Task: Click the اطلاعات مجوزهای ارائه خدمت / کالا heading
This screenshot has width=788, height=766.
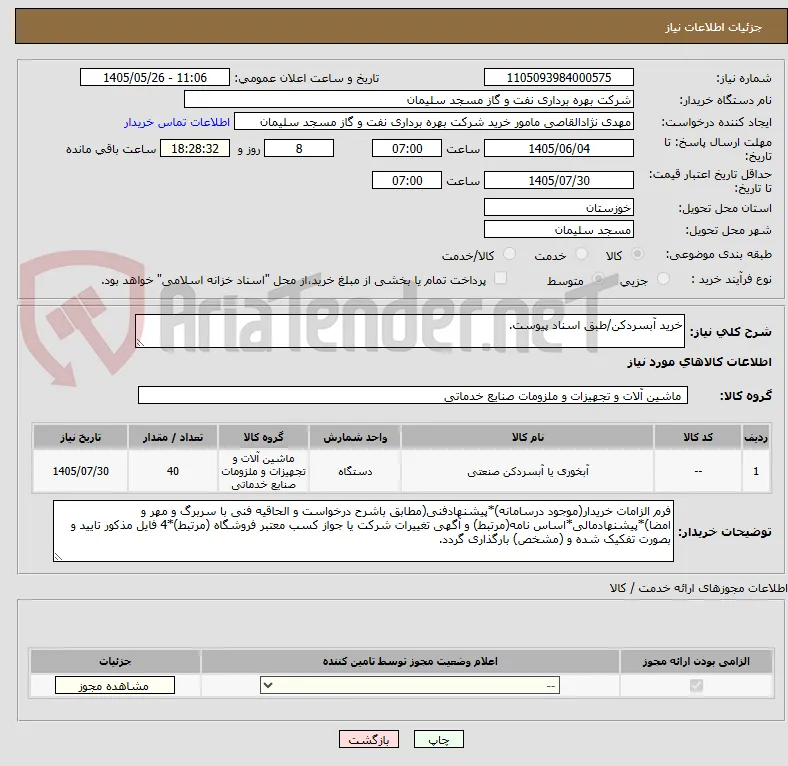Action: (x=698, y=588)
